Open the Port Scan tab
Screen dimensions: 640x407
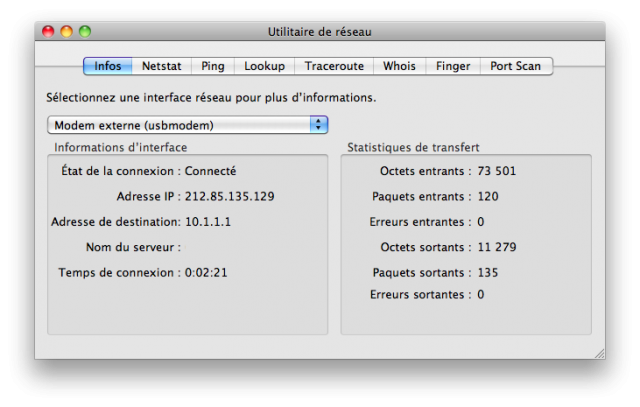click(516, 66)
